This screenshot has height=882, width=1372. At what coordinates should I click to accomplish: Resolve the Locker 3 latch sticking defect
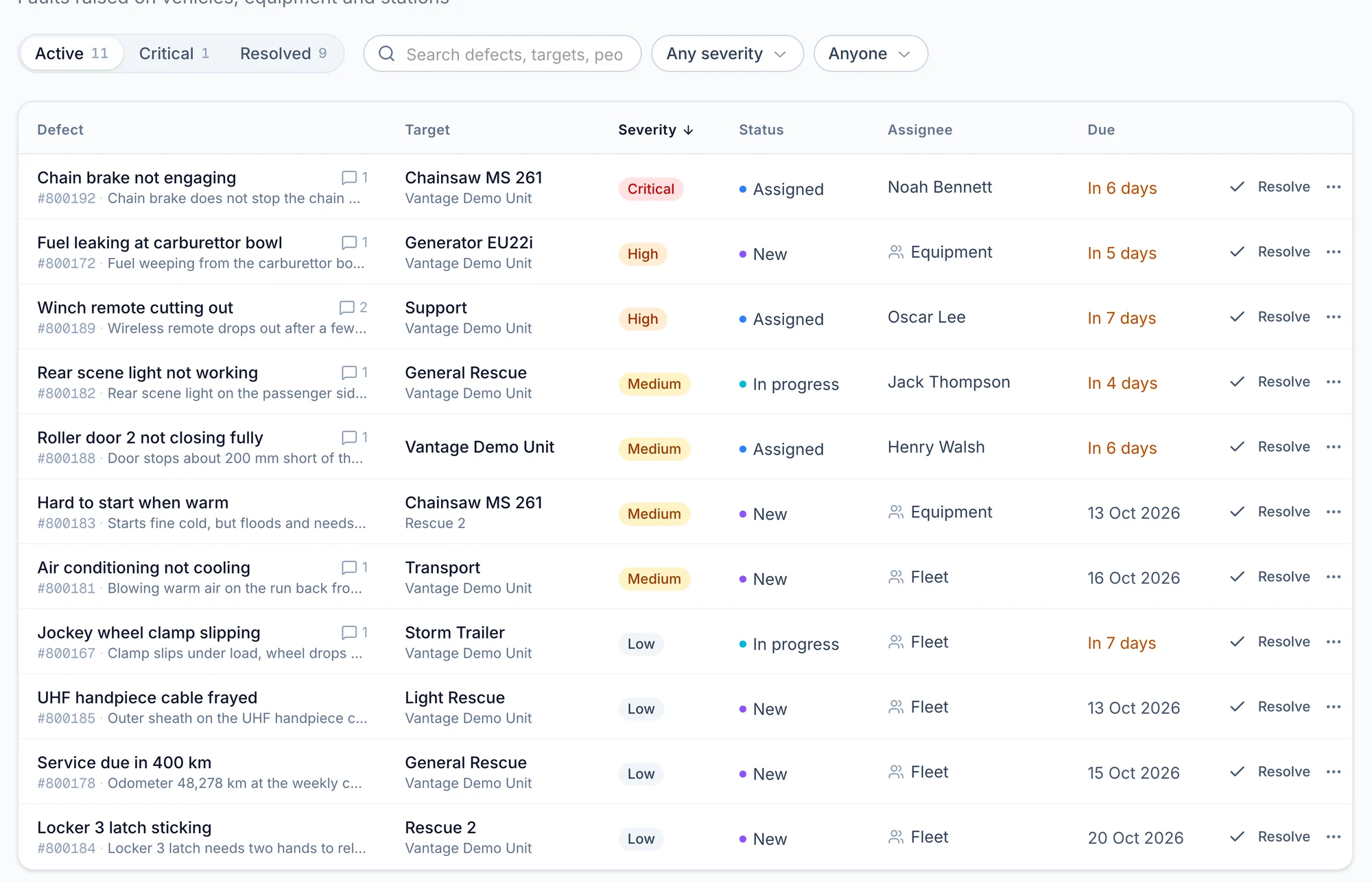pos(1270,837)
